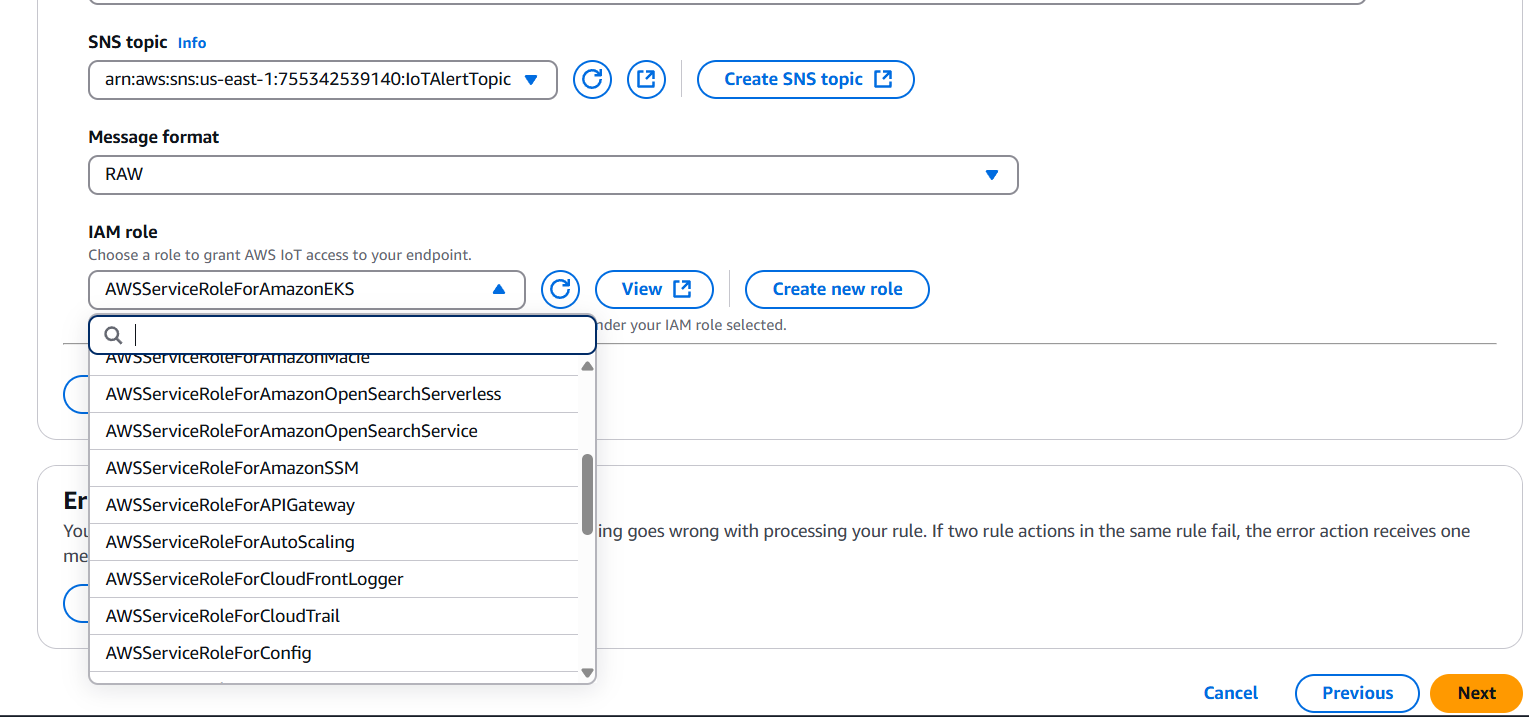
Task: Refresh the IAM role list
Action: tap(560, 289)
